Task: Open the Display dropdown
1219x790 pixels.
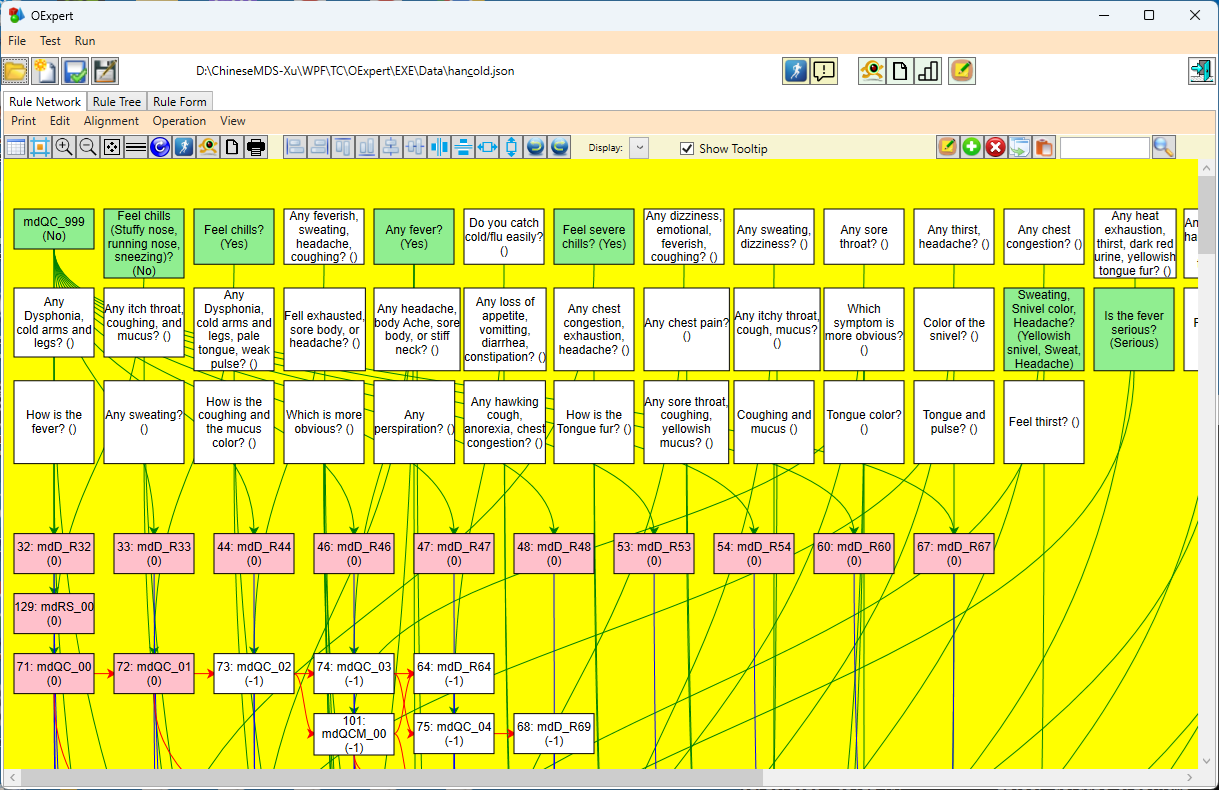Action: (639, 148)
